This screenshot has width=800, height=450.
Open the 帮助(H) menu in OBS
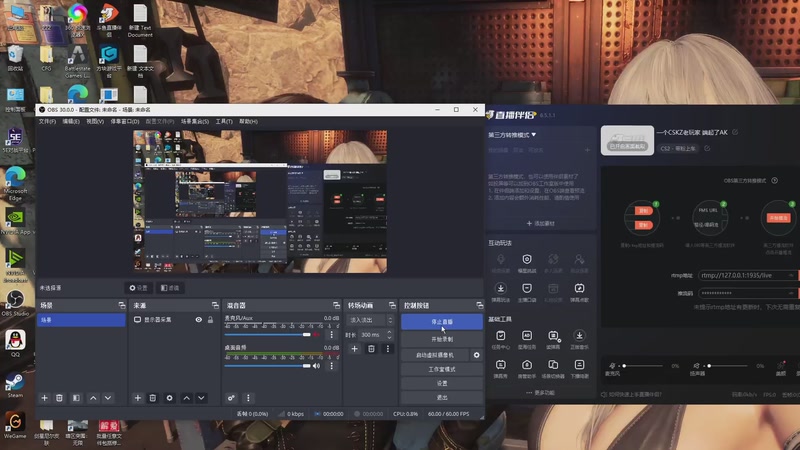pos(248,121)
